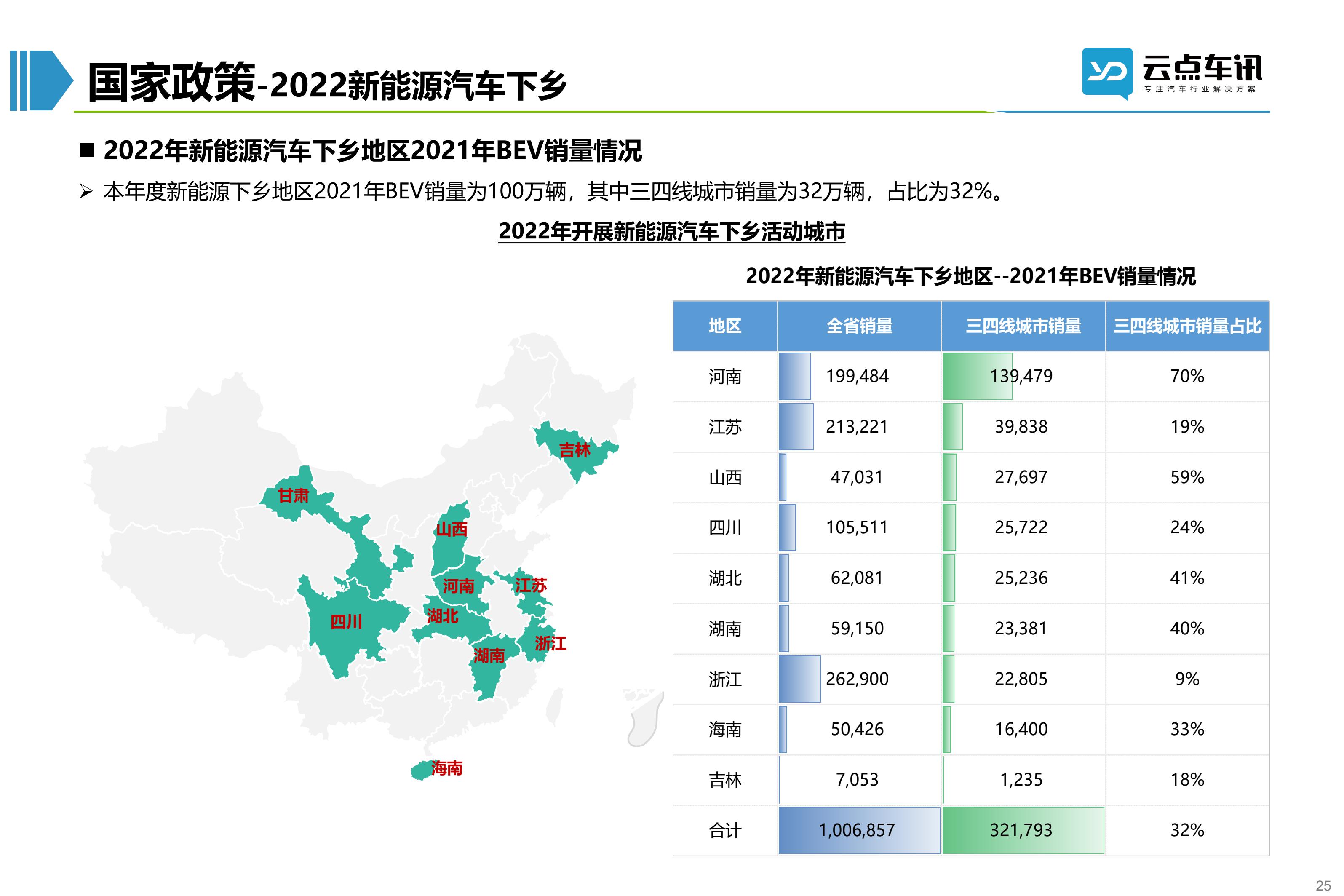
Task: Select the value 1,235
Action: [x=1021, y=779]
